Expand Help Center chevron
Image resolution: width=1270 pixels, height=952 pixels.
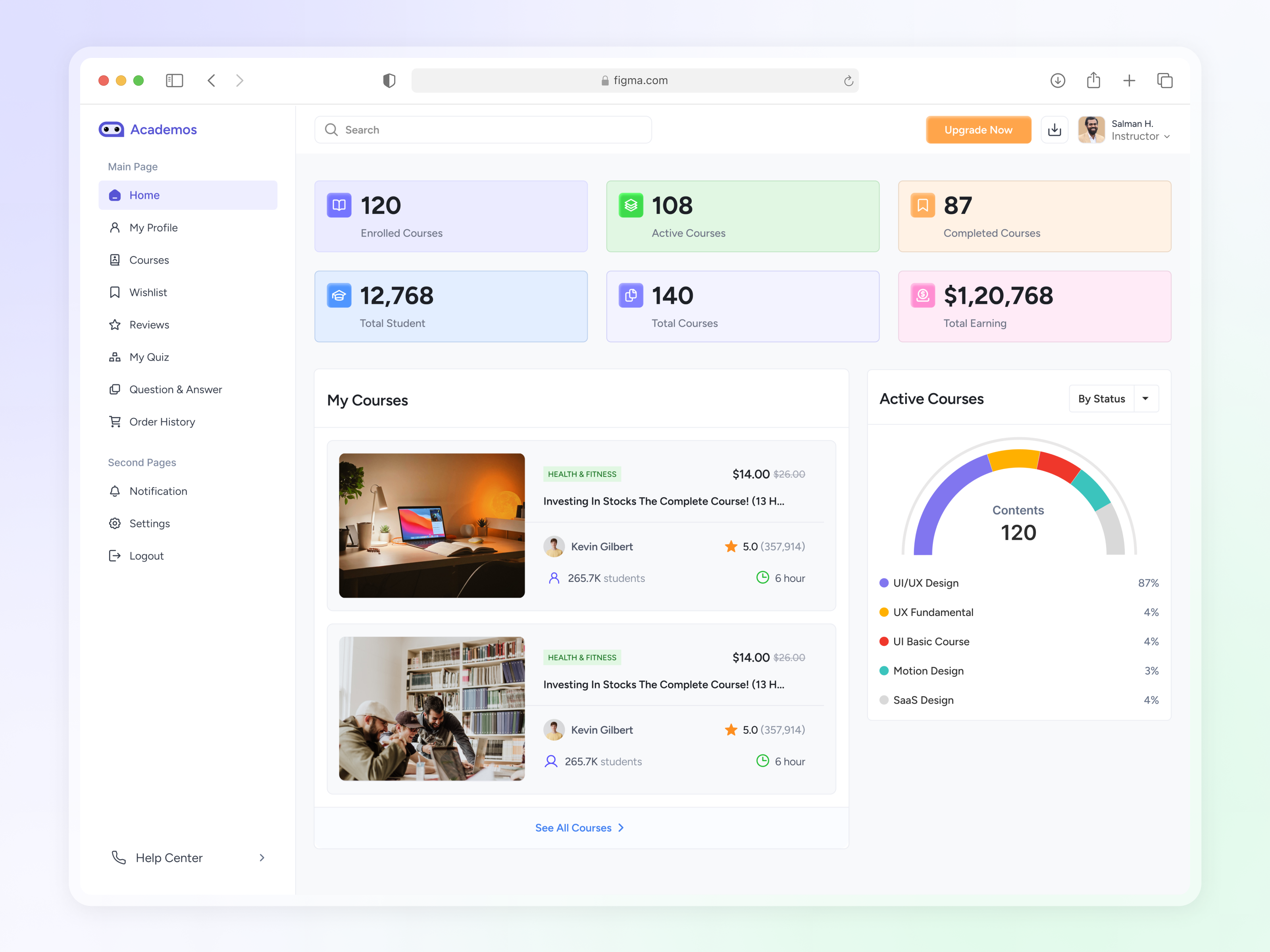coord(262,857)
